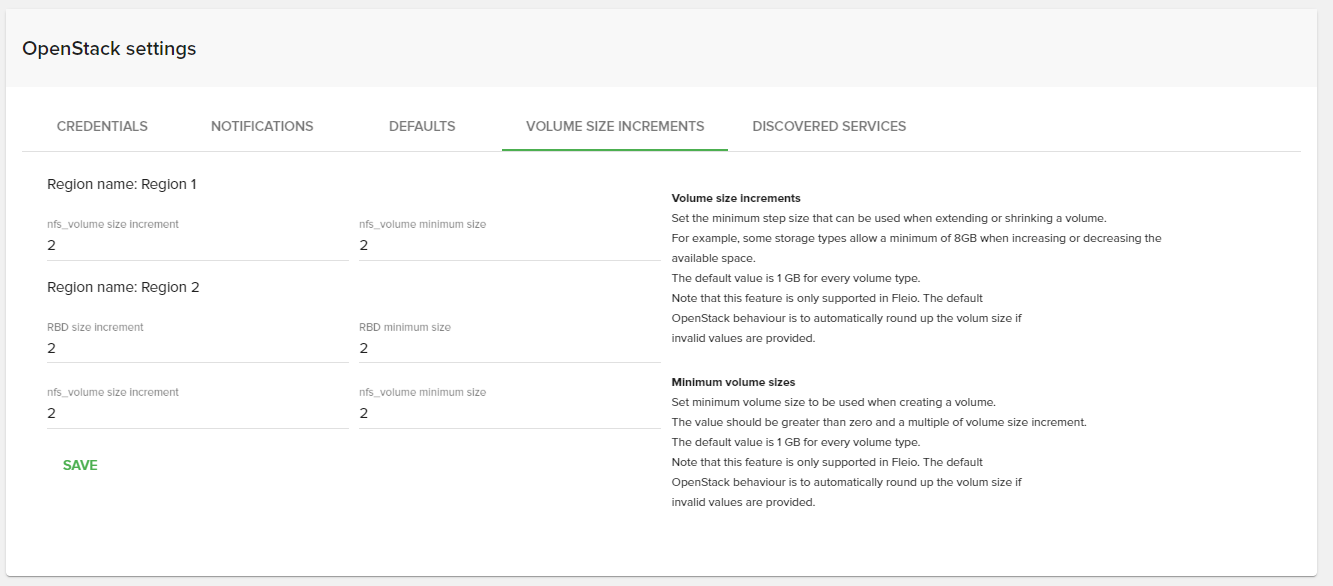The image size is (1333, 586).
Task: Save the volume size settings
Action: (80, 465)
